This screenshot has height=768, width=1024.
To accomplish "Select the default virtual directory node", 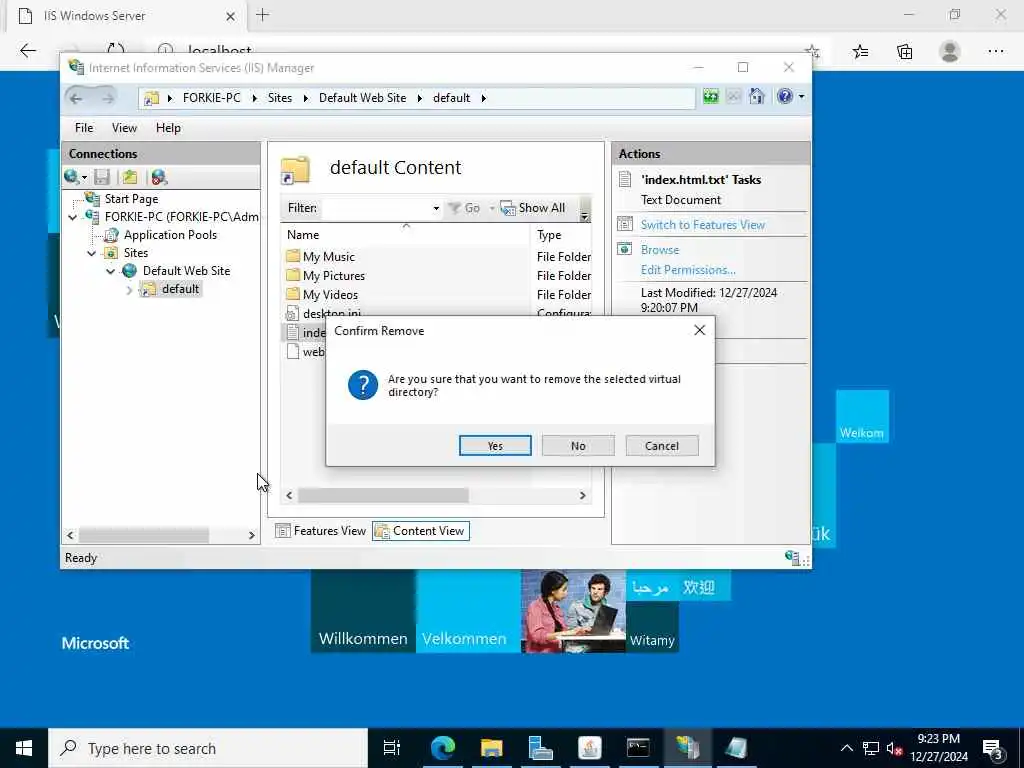I will 180,289.
